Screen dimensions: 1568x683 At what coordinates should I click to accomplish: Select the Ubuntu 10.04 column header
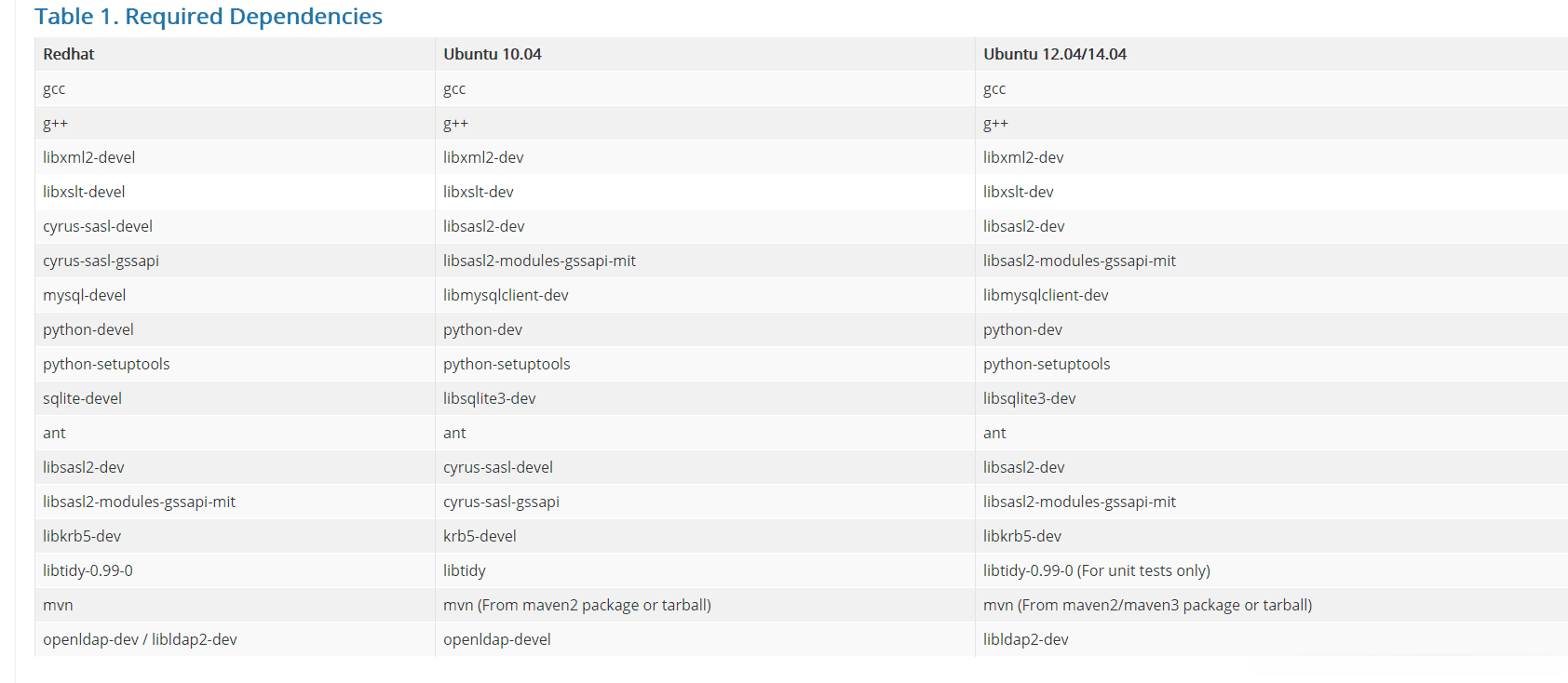492,54
